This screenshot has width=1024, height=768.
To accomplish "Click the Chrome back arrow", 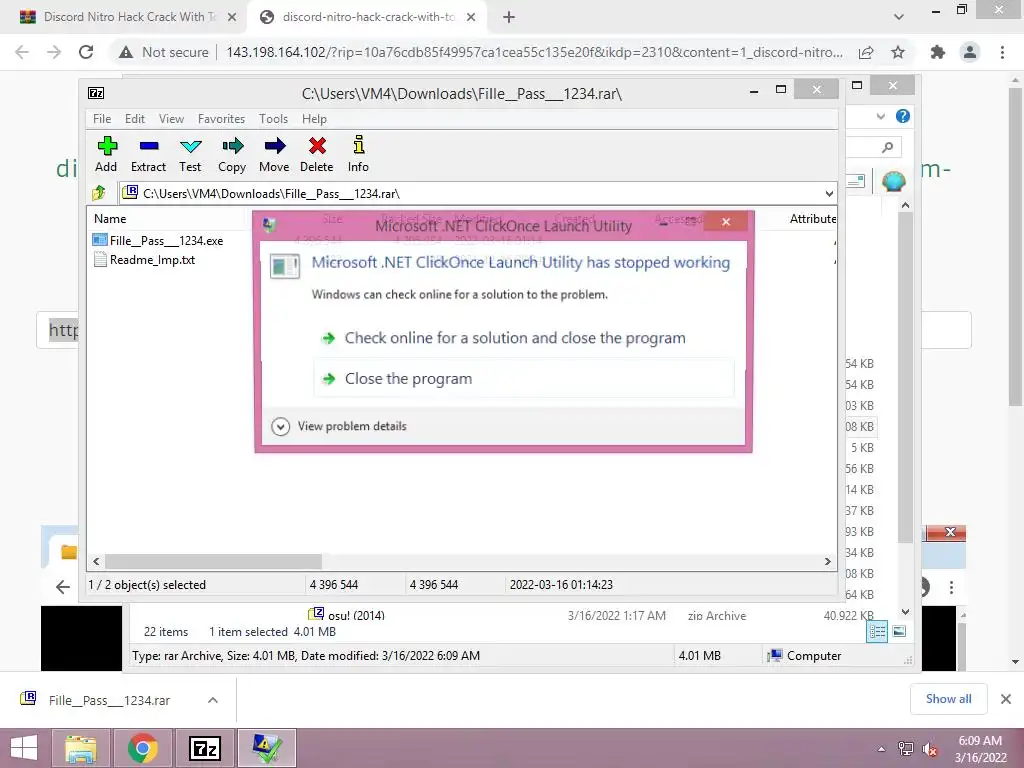I will [x=22, y=52].
